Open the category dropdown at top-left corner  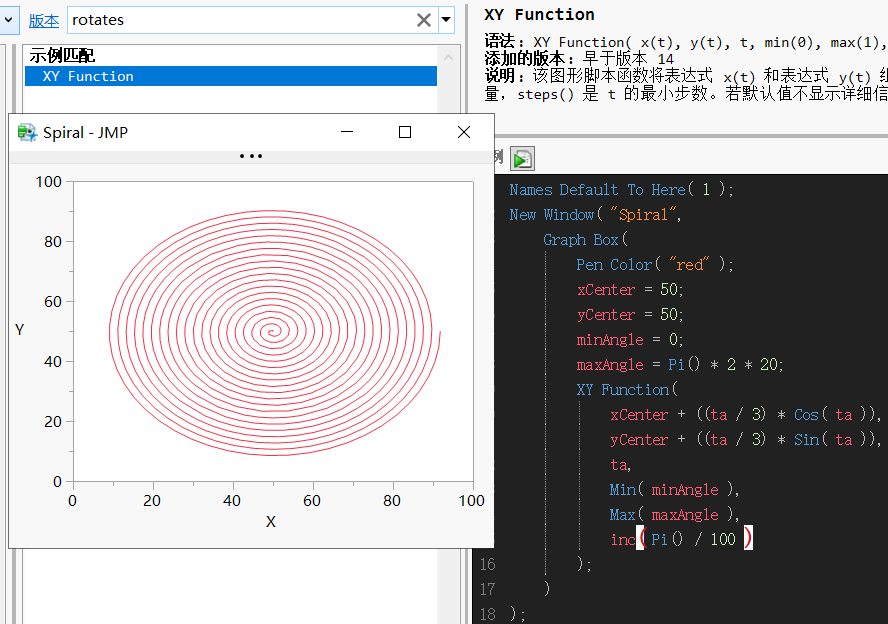click(7, 20)
